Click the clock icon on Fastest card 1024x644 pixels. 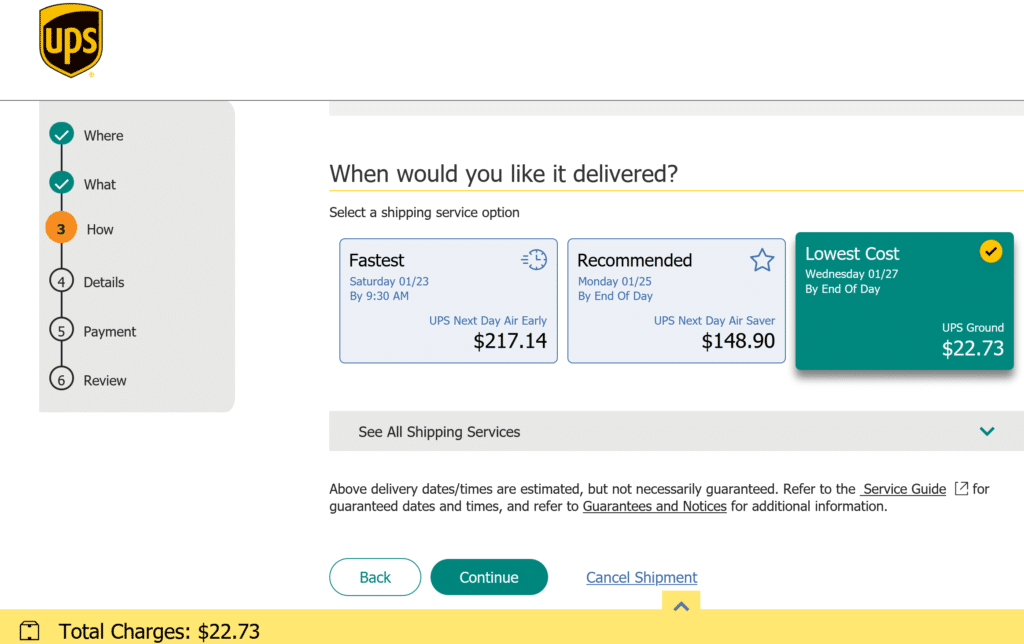click(534, 260)
